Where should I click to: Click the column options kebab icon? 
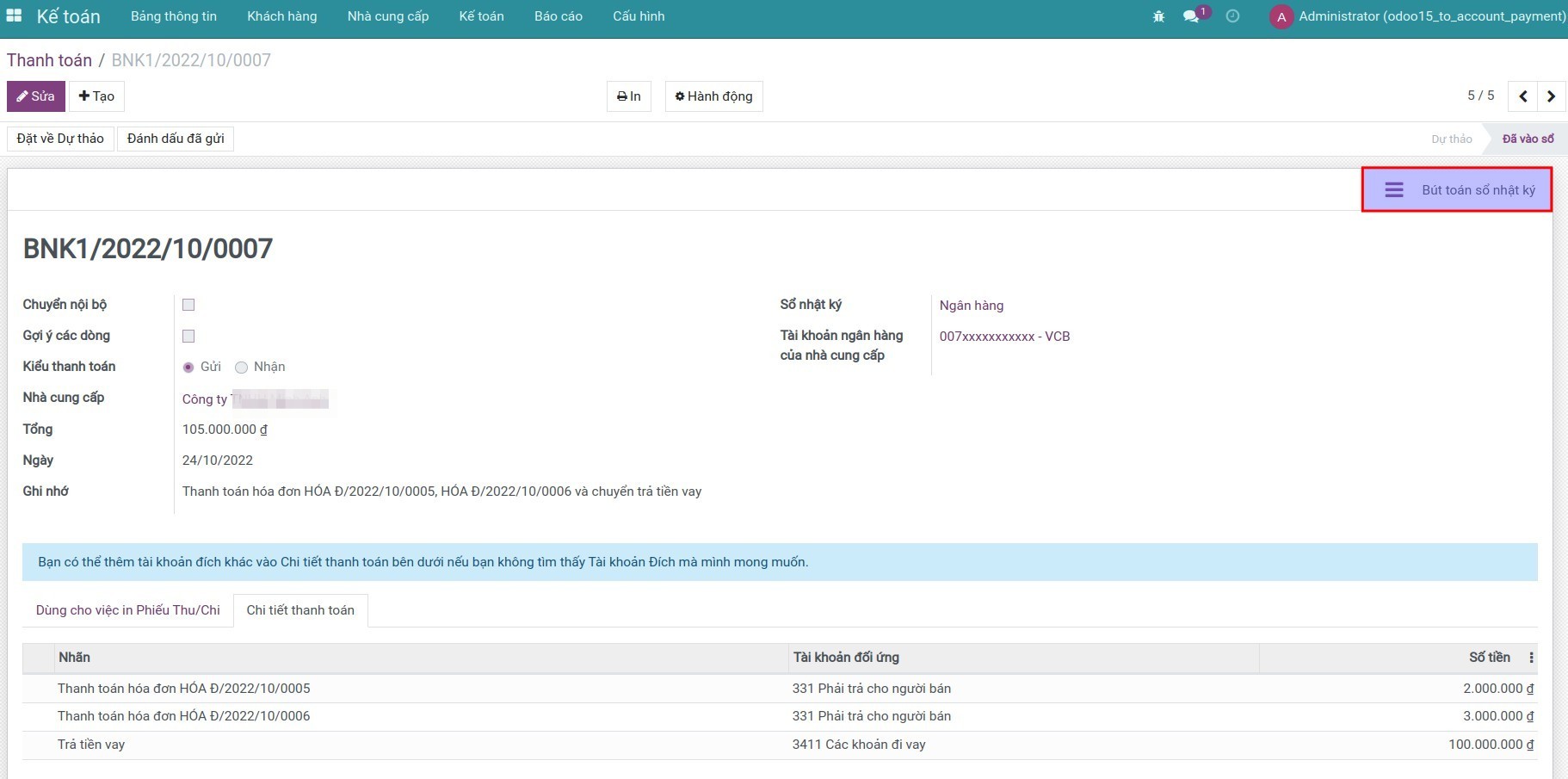[1531, 658]
